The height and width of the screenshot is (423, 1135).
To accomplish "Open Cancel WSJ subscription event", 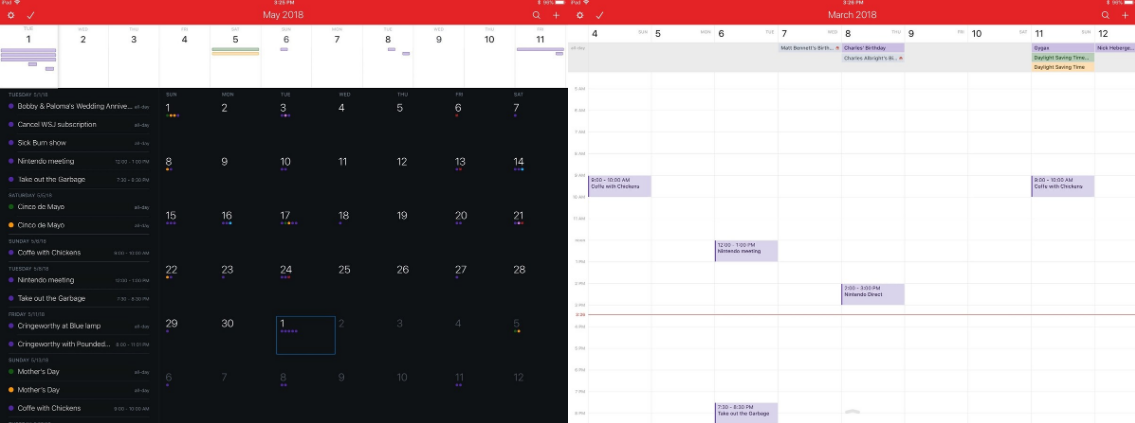I will pos(78,125).
